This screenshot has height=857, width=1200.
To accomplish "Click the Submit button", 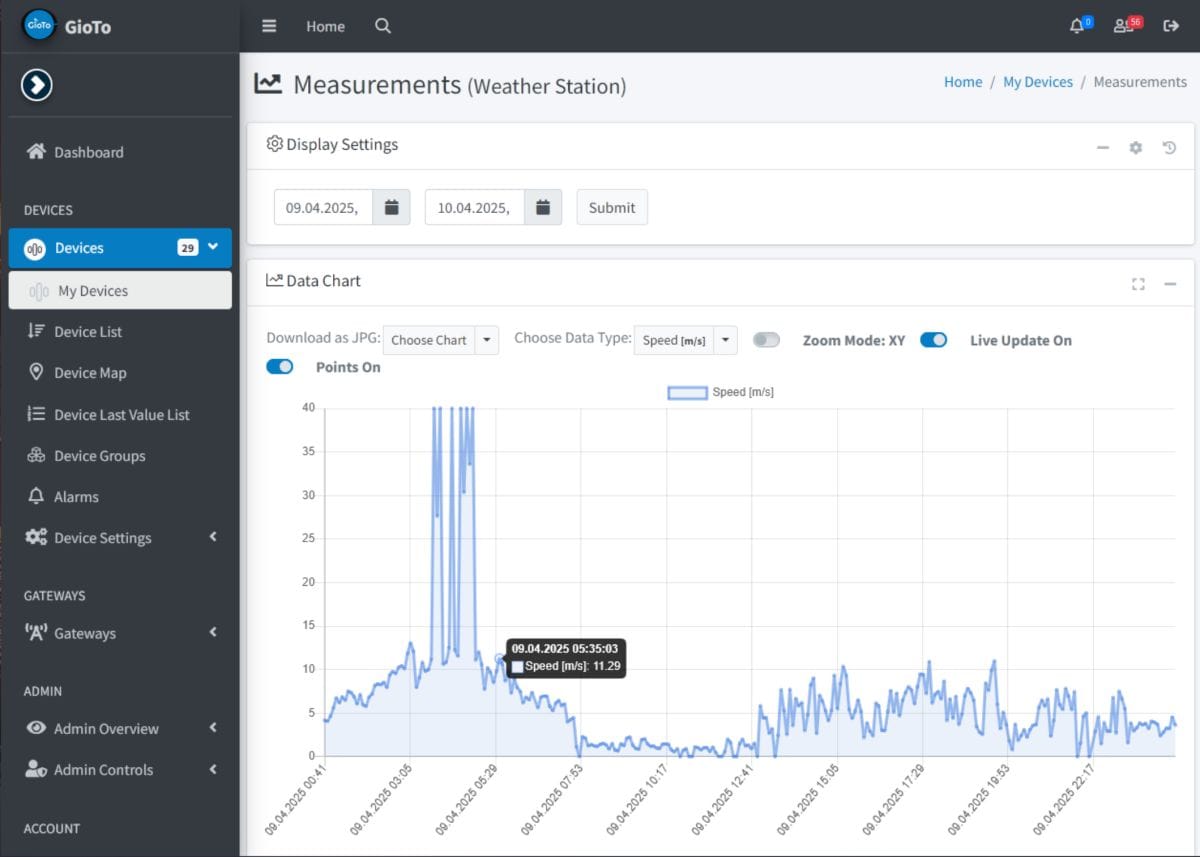I will [612, 207].
